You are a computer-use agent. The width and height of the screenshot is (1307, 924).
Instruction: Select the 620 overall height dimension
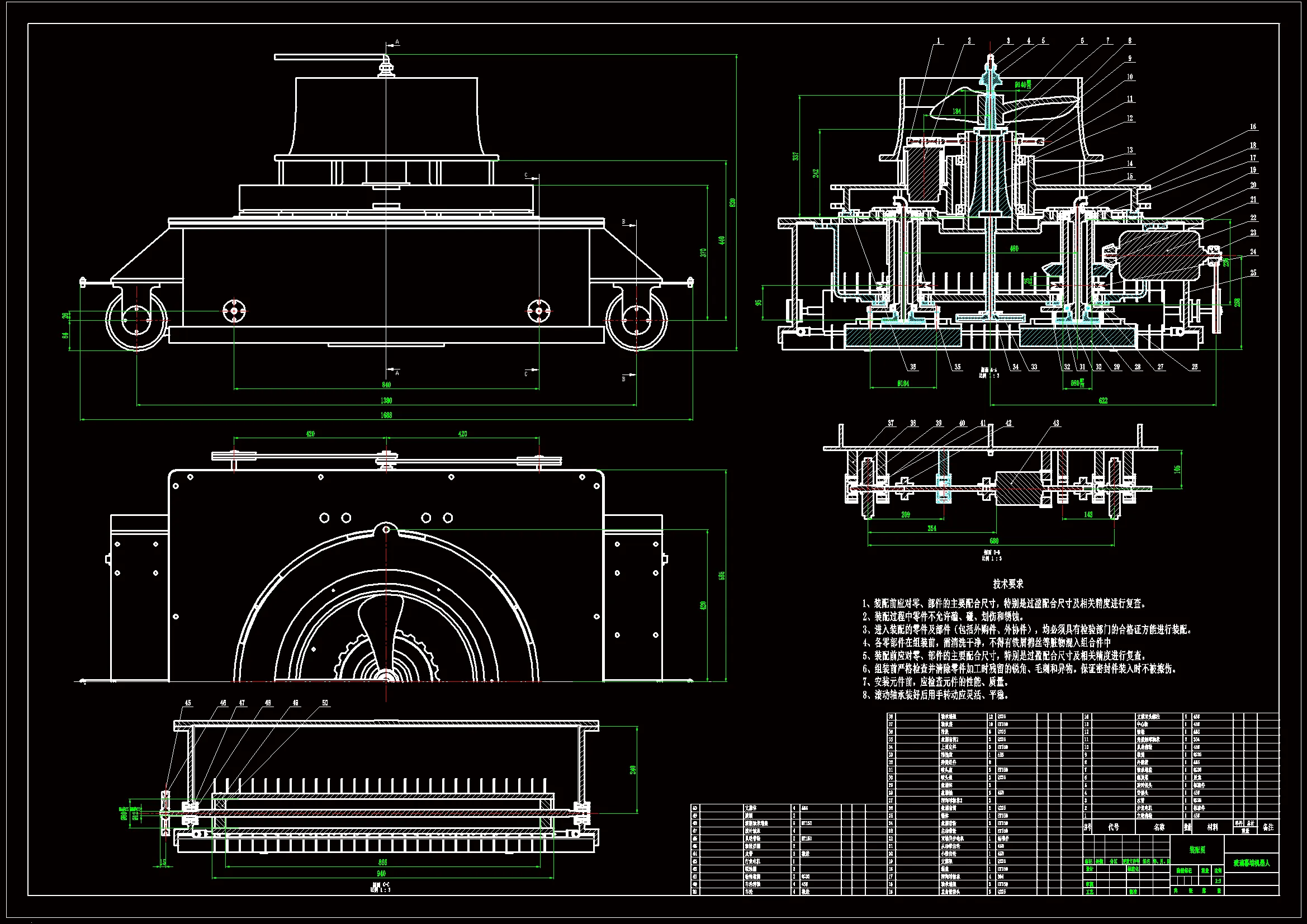tap(733, 202)
